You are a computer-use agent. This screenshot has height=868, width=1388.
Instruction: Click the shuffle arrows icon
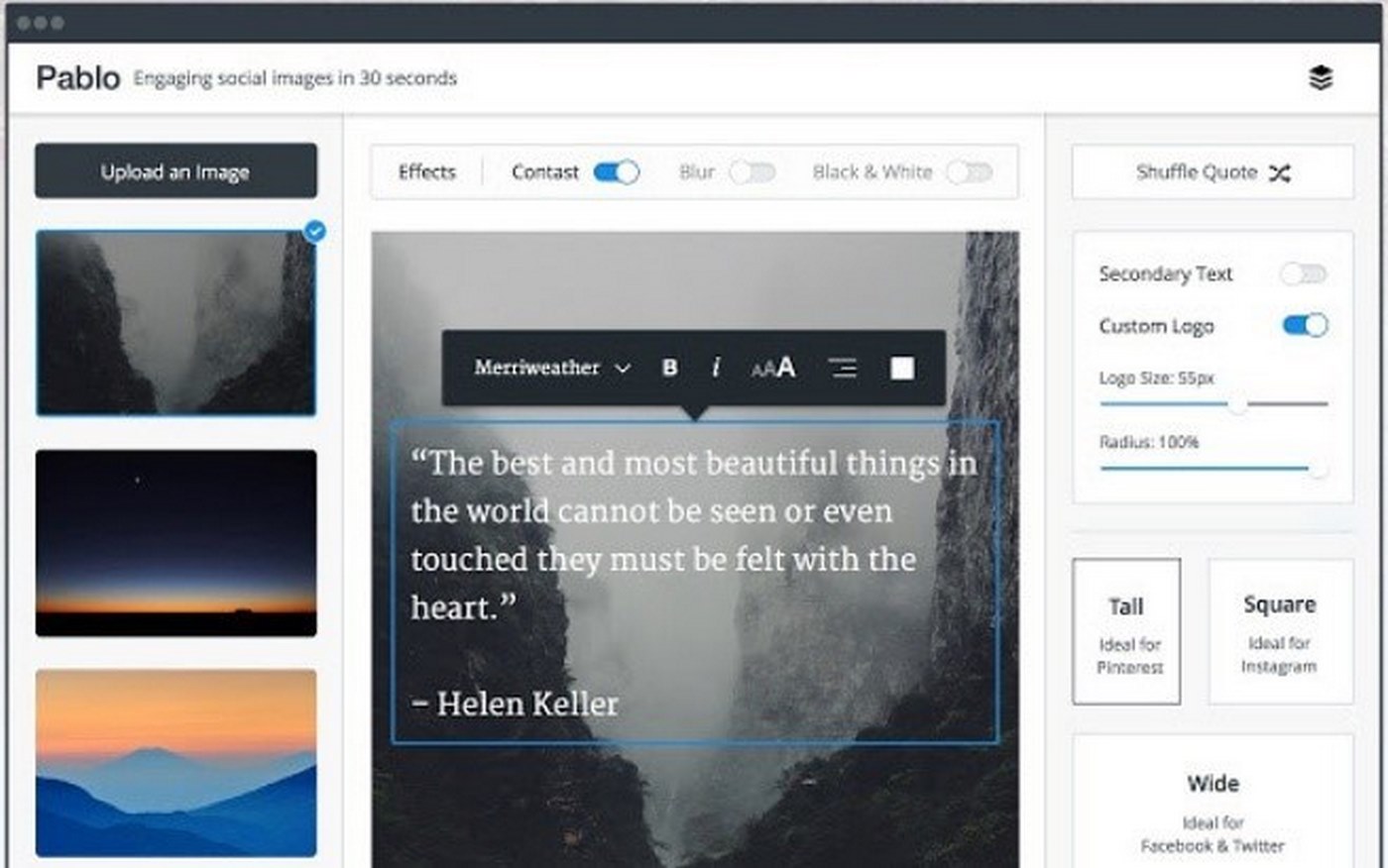point(1280,172)
